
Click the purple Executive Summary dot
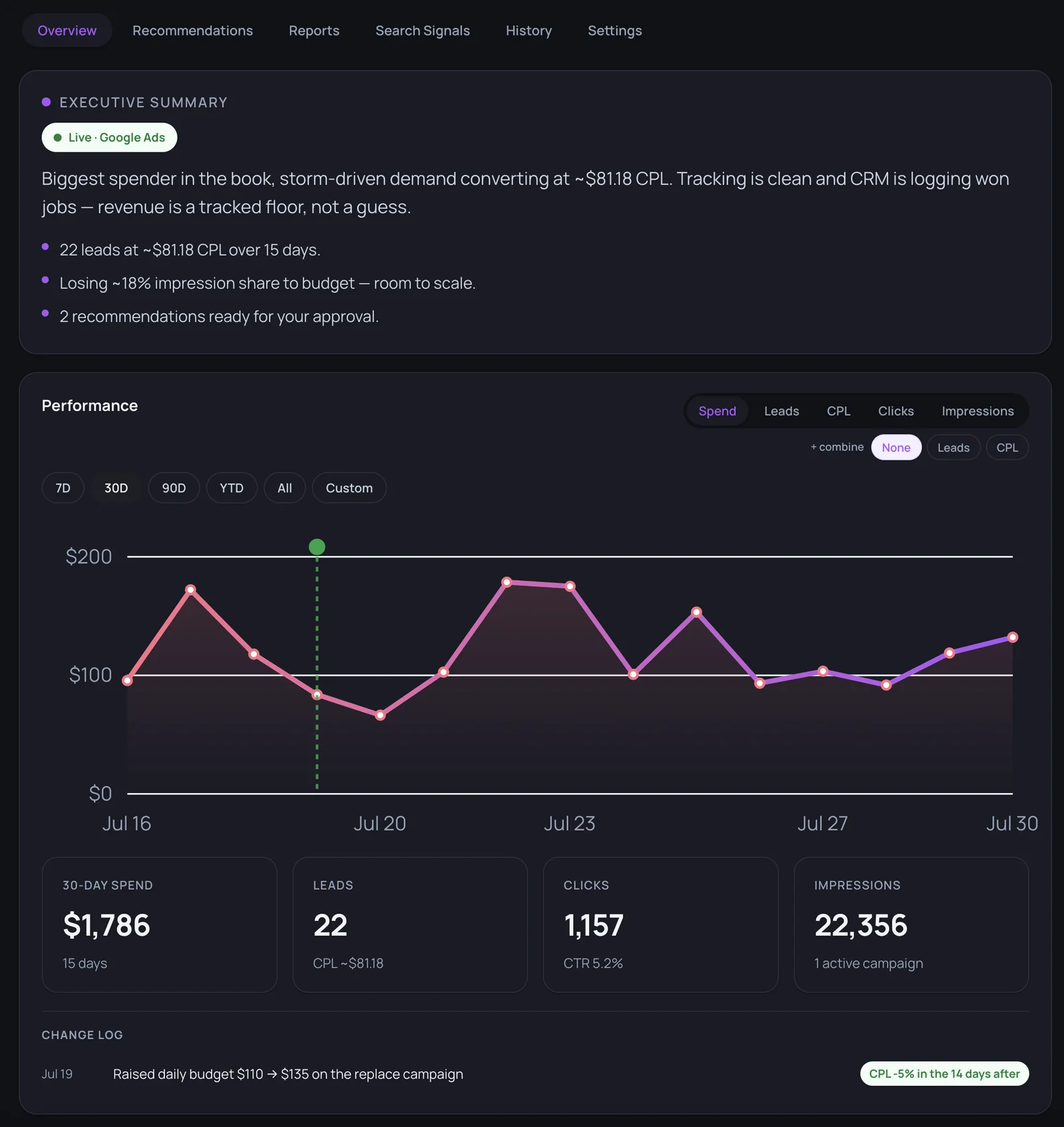pos(47,102)
